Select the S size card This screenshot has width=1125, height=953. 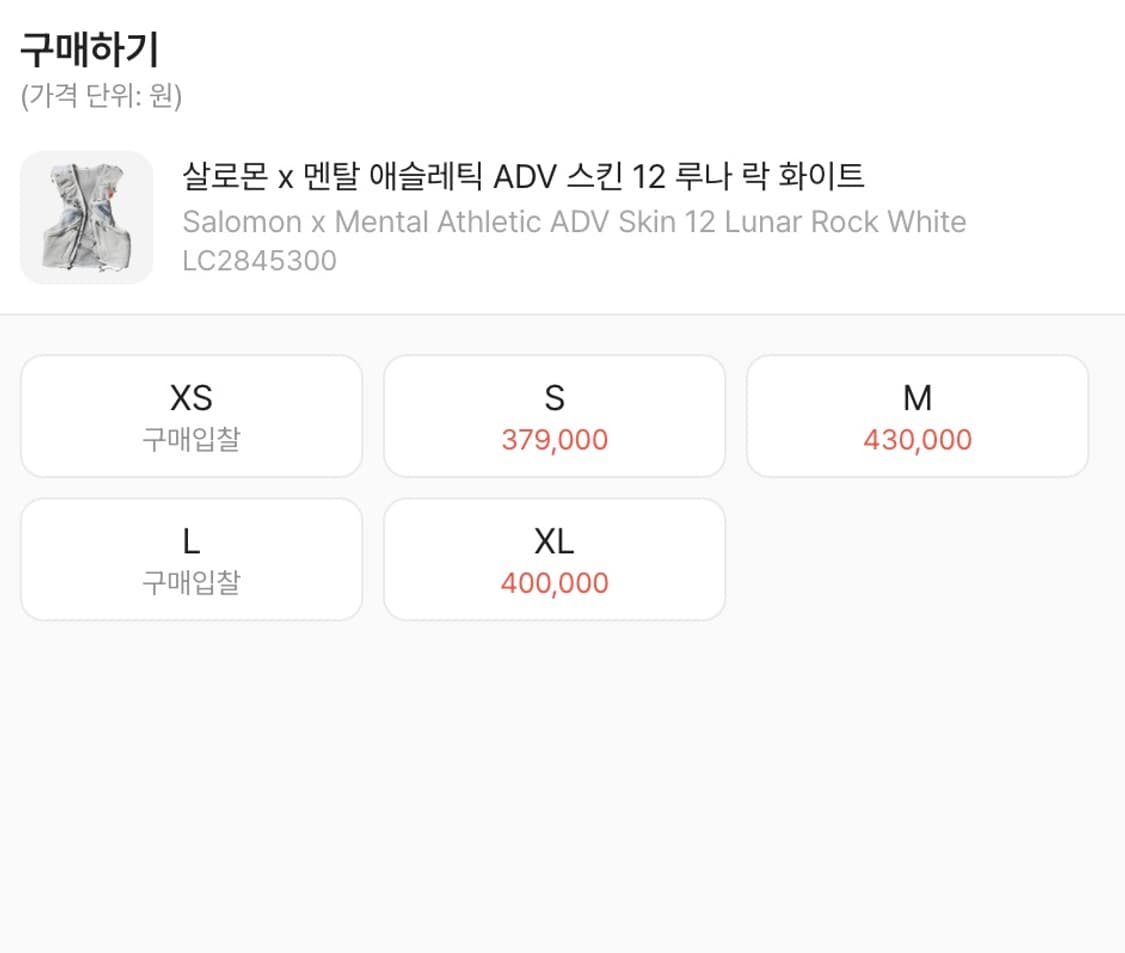554,415
